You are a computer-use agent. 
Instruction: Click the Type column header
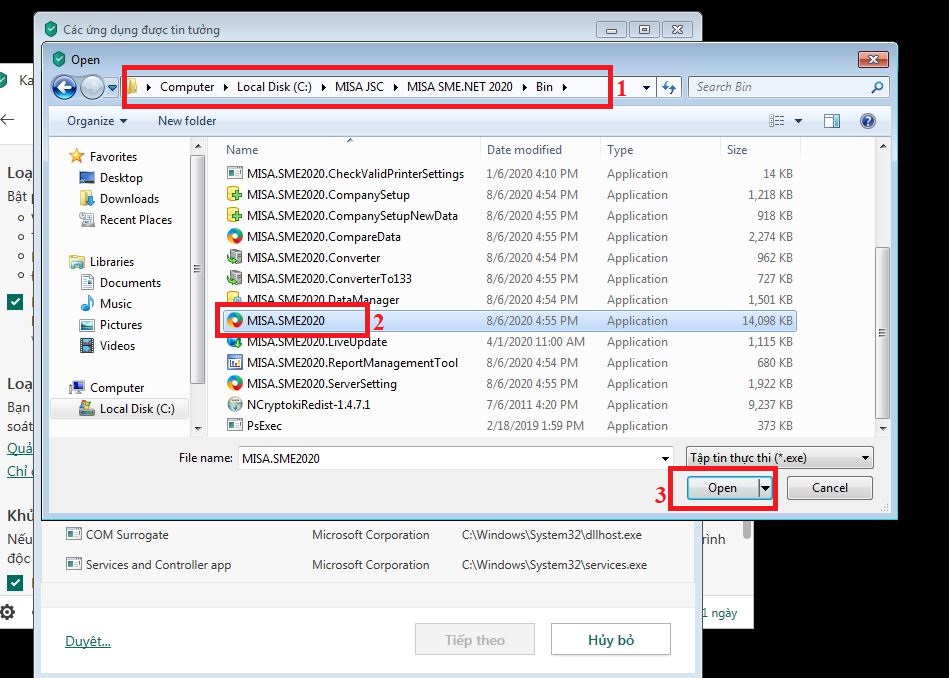(x=620, y=150)
